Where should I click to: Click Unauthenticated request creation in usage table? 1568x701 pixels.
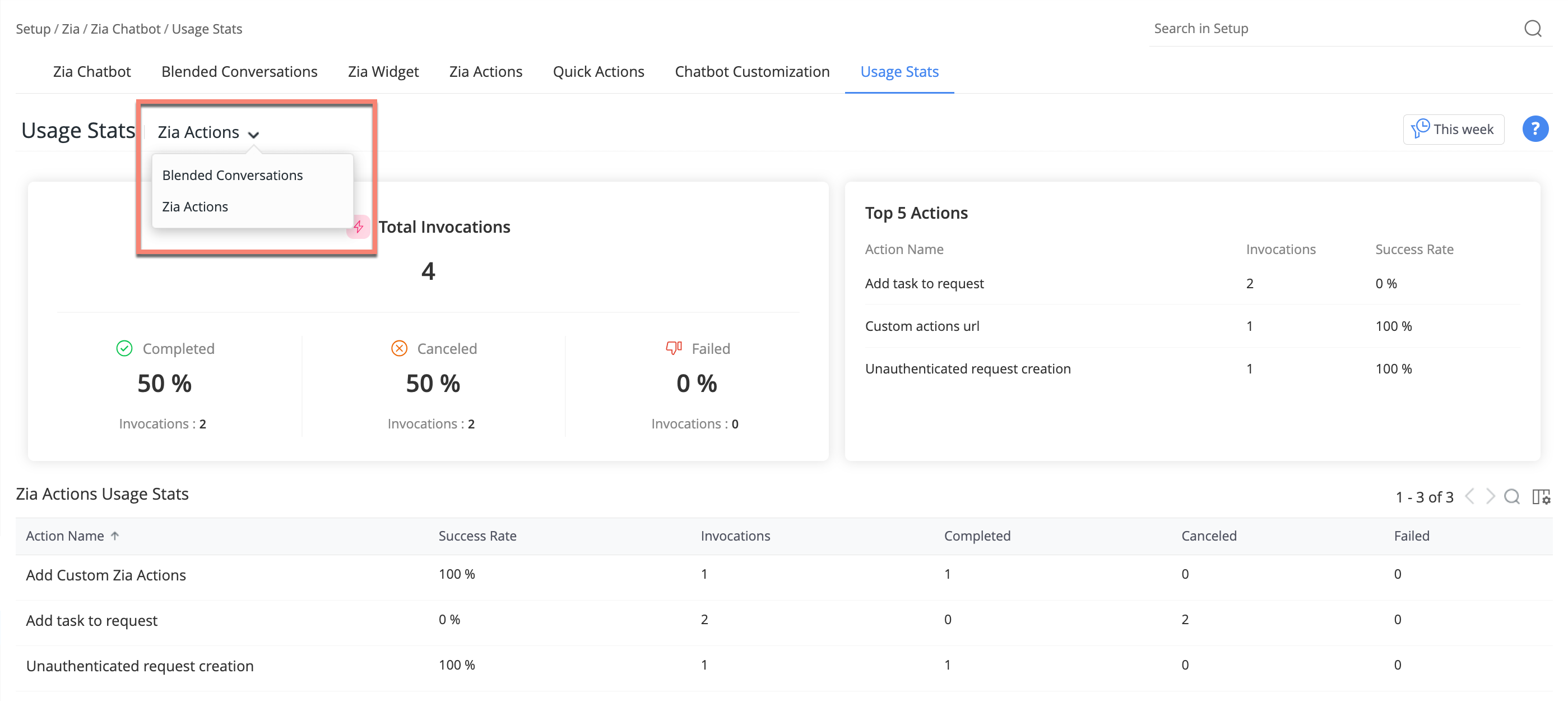(140, 666)
